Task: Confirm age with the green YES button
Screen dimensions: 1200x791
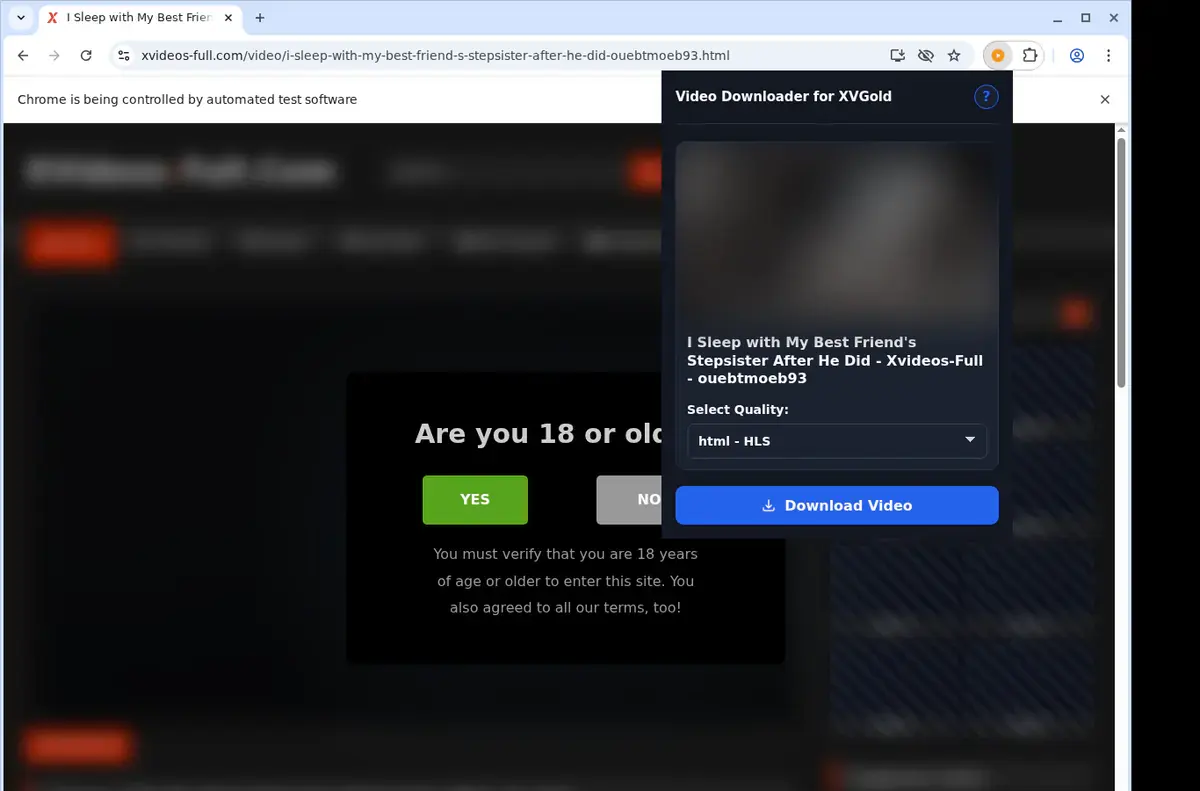Action: (x=475, y=500)
